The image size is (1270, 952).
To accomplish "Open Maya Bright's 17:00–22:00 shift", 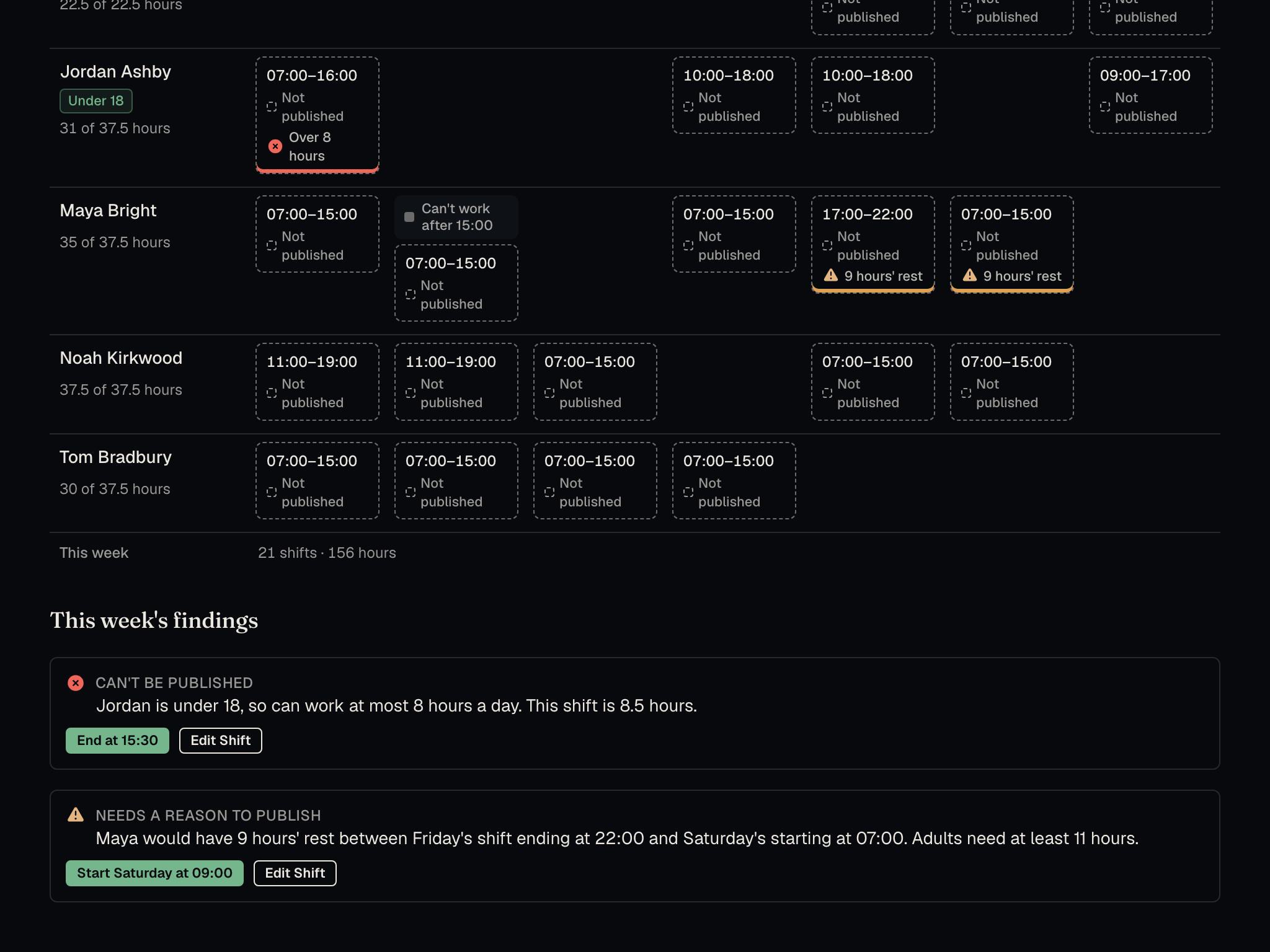I will [873, 244].
